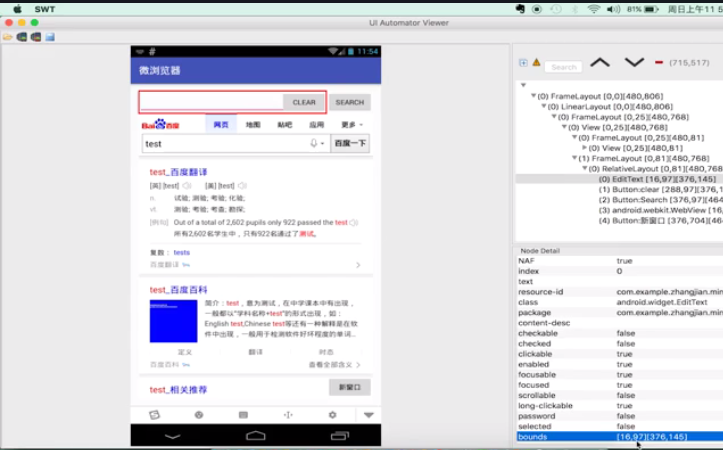This screenshot has height=450, width=723.
Task: Click the Baidu logo
Action: click(x=160, y=124)
